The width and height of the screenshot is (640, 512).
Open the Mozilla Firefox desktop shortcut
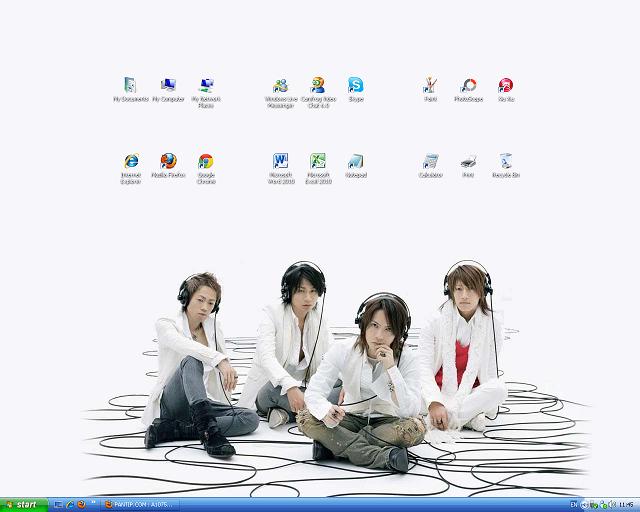(x=168, y=166)
